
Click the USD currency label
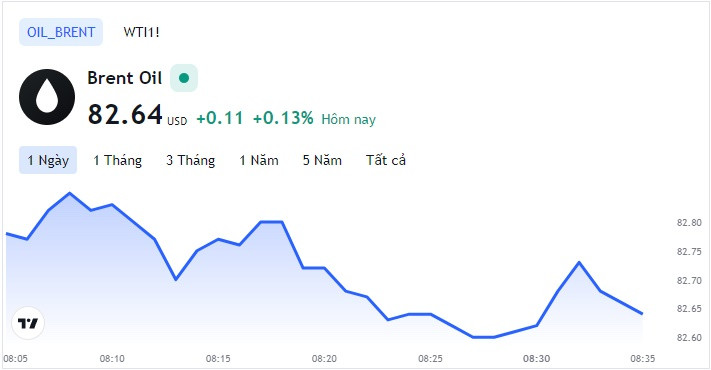(177, 121)
